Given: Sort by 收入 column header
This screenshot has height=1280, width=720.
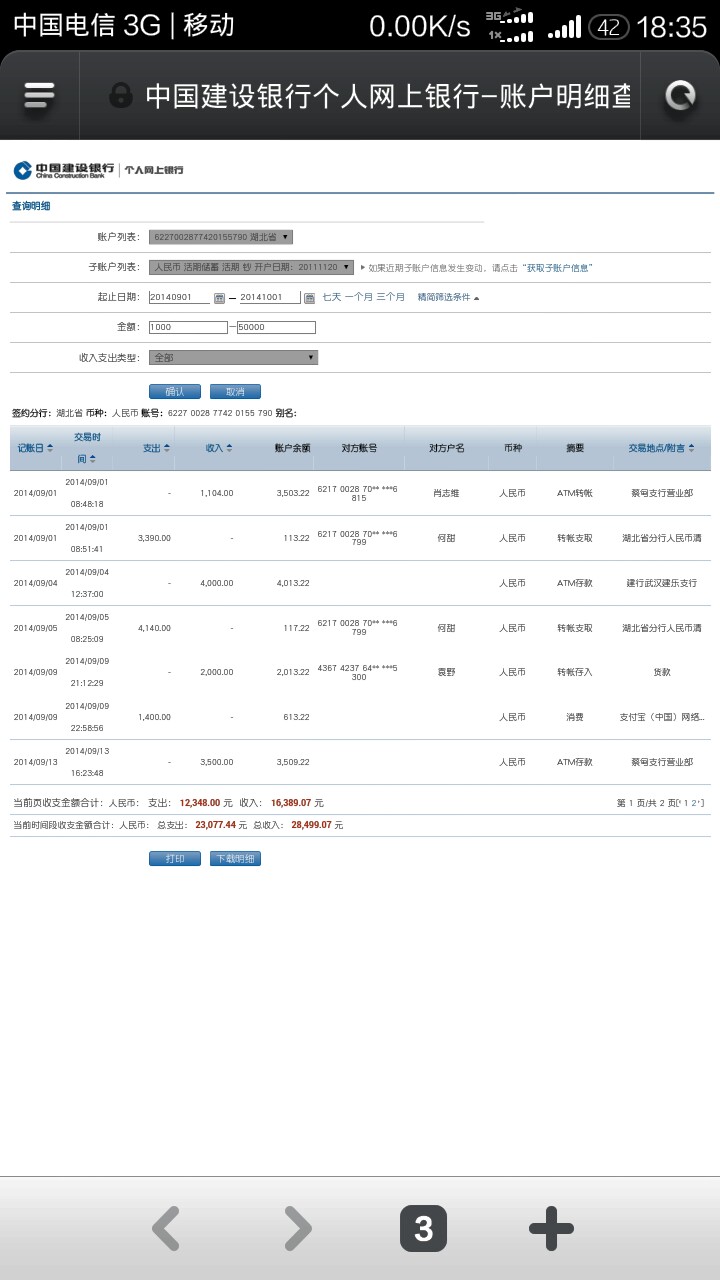Looking at the screenshot, I should 219,448.
